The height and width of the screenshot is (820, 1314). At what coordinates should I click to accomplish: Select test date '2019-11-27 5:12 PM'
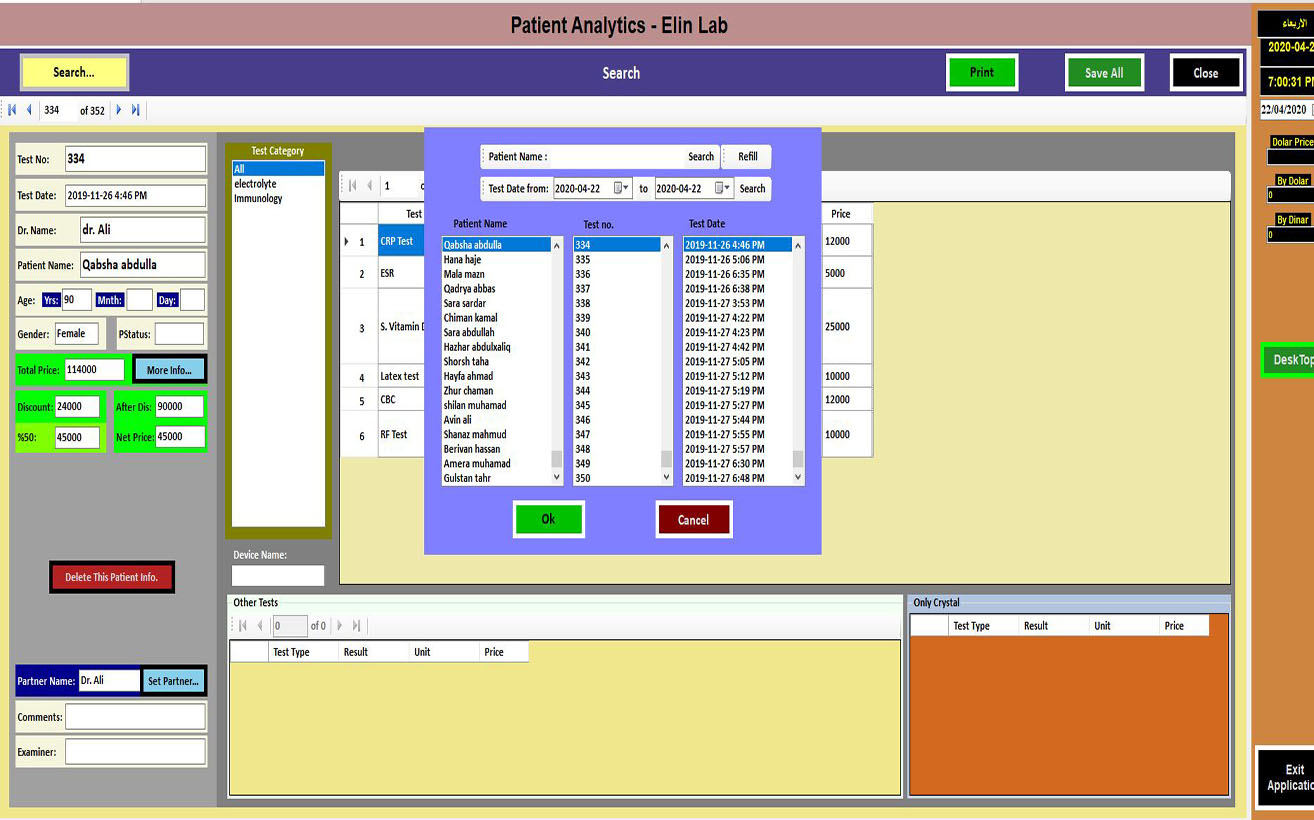[737, 376]
